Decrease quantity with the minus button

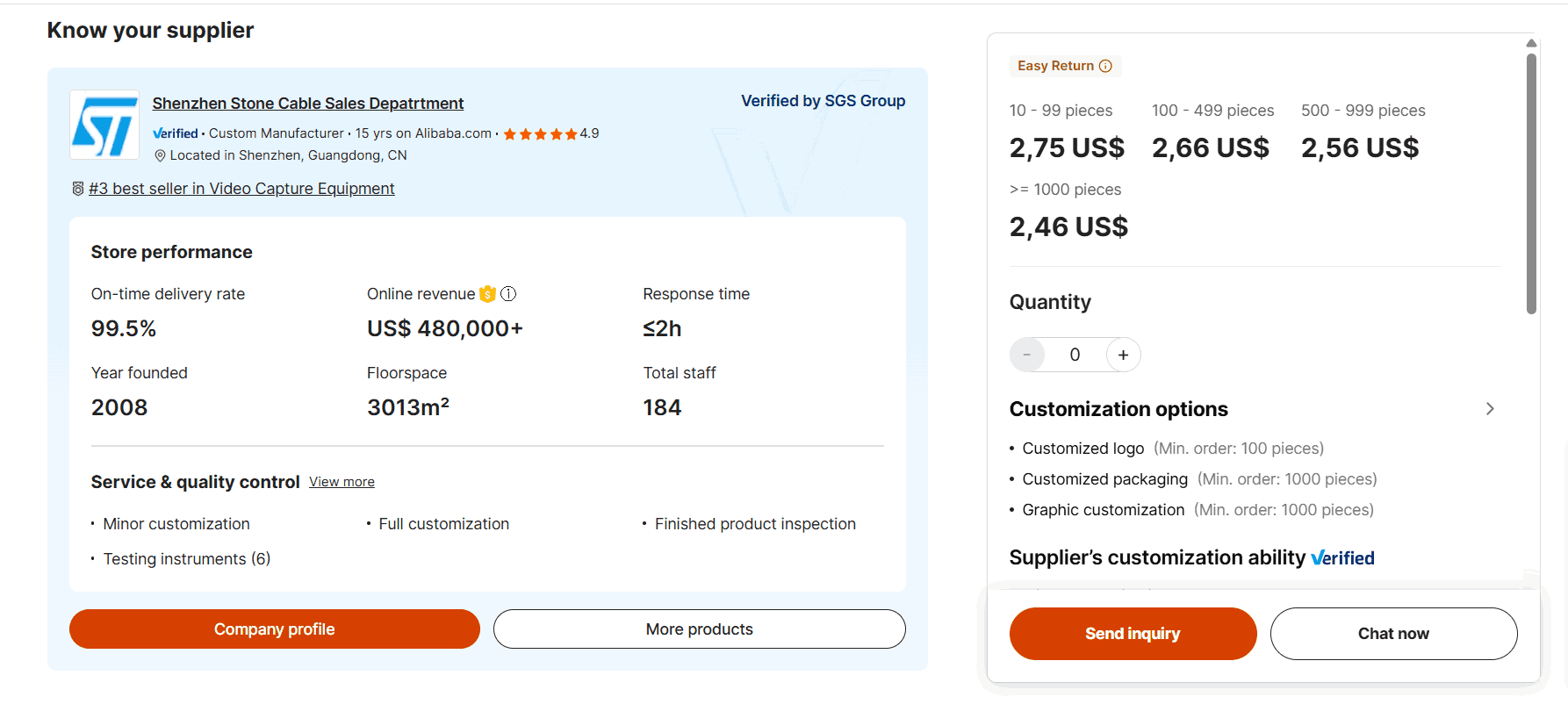pos(1026,355)
